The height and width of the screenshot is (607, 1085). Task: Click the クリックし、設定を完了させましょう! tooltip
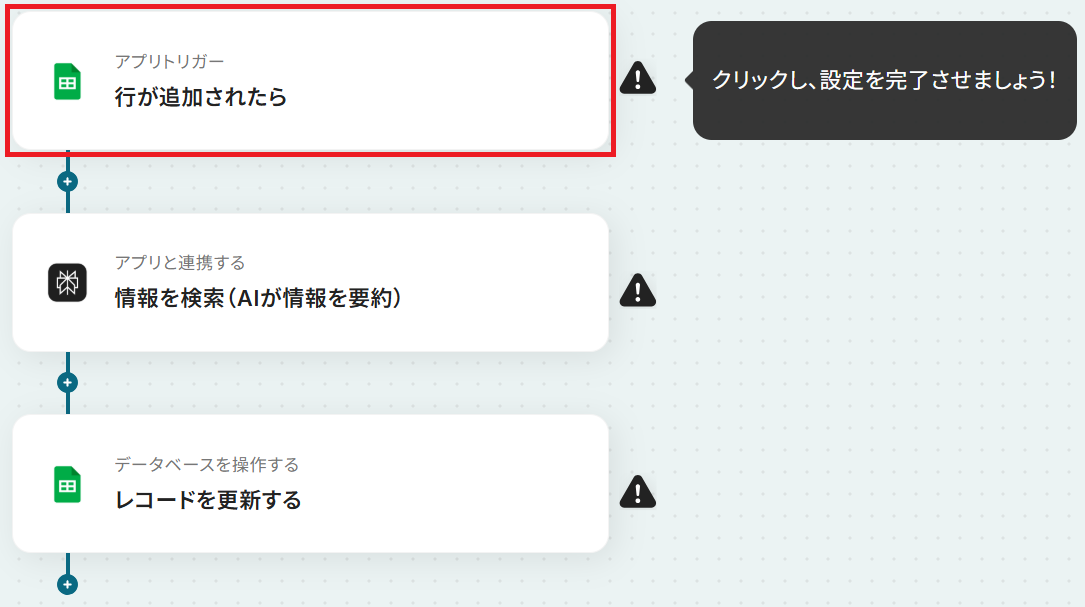click(x=884, y=80)
